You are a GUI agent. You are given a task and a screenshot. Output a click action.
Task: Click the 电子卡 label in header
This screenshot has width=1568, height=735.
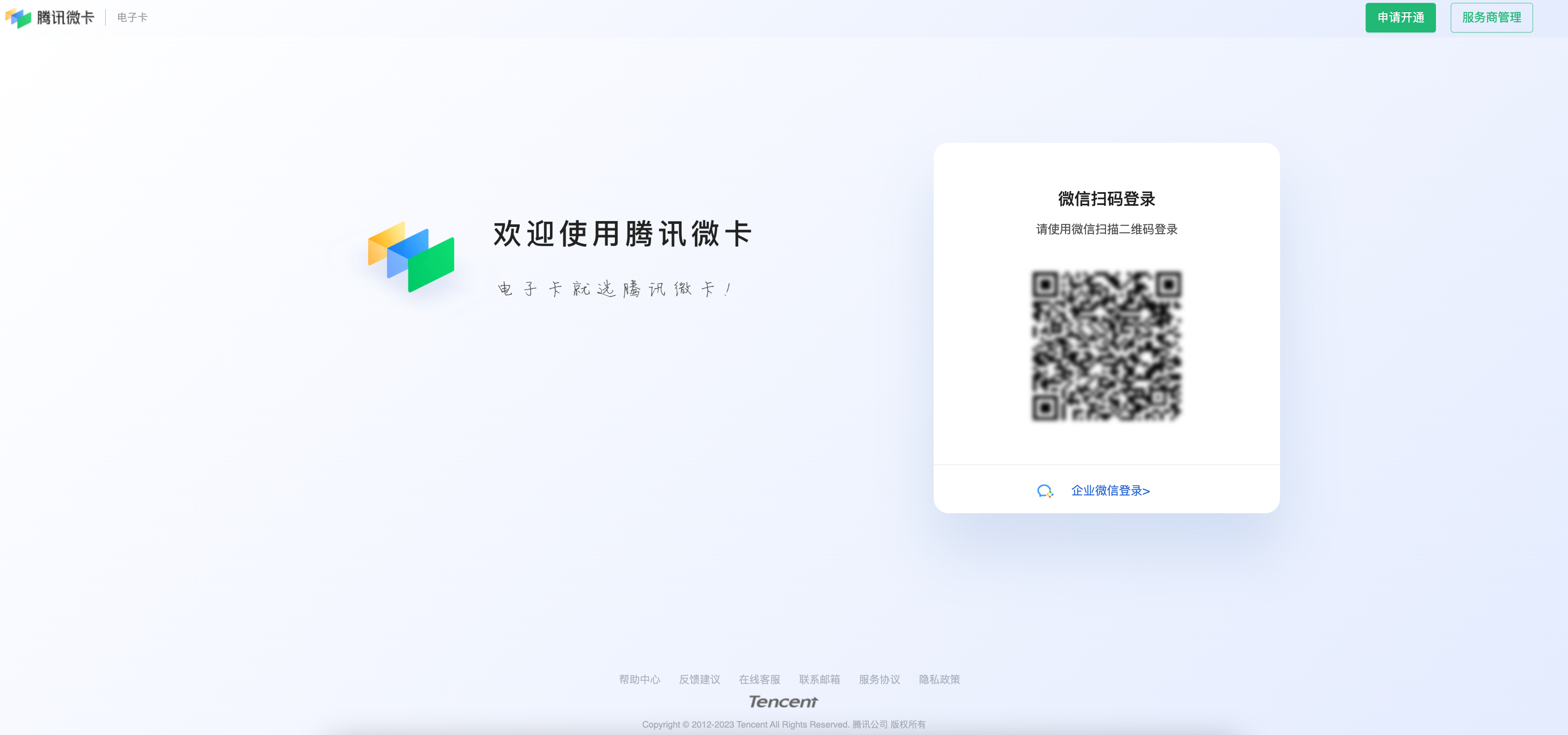tap(132, 18)
